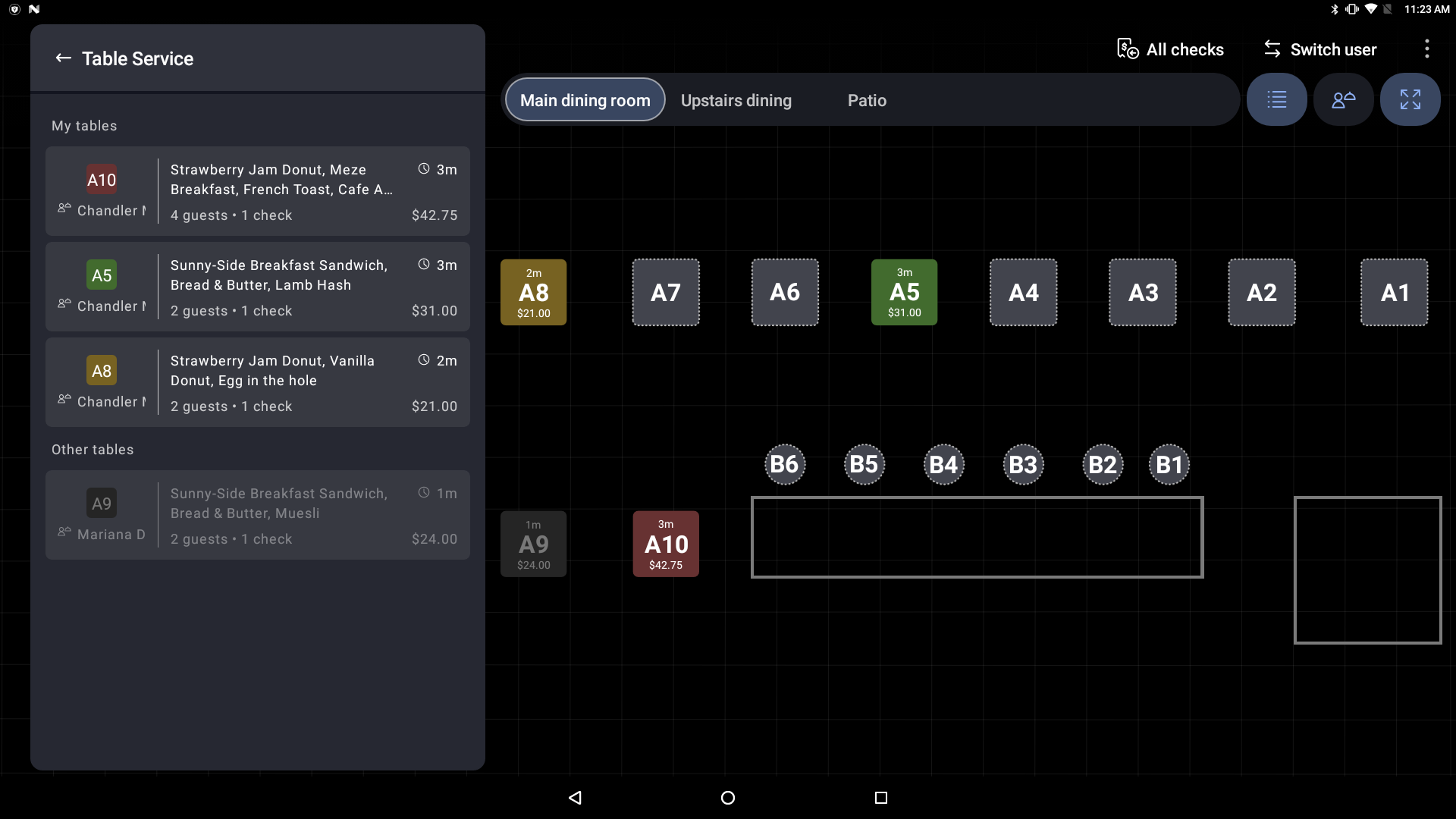
Task: Tap the All checks icon
Action: point(1128,49)
